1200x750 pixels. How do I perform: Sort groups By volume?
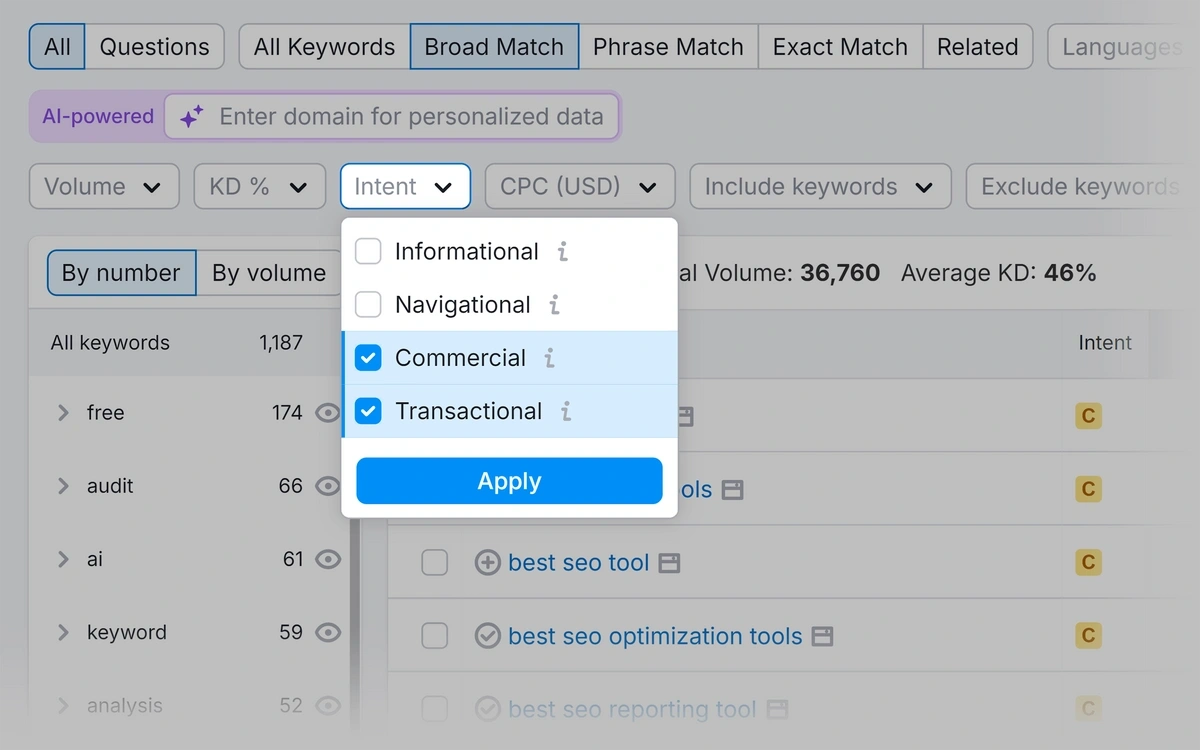coord(268,273)
